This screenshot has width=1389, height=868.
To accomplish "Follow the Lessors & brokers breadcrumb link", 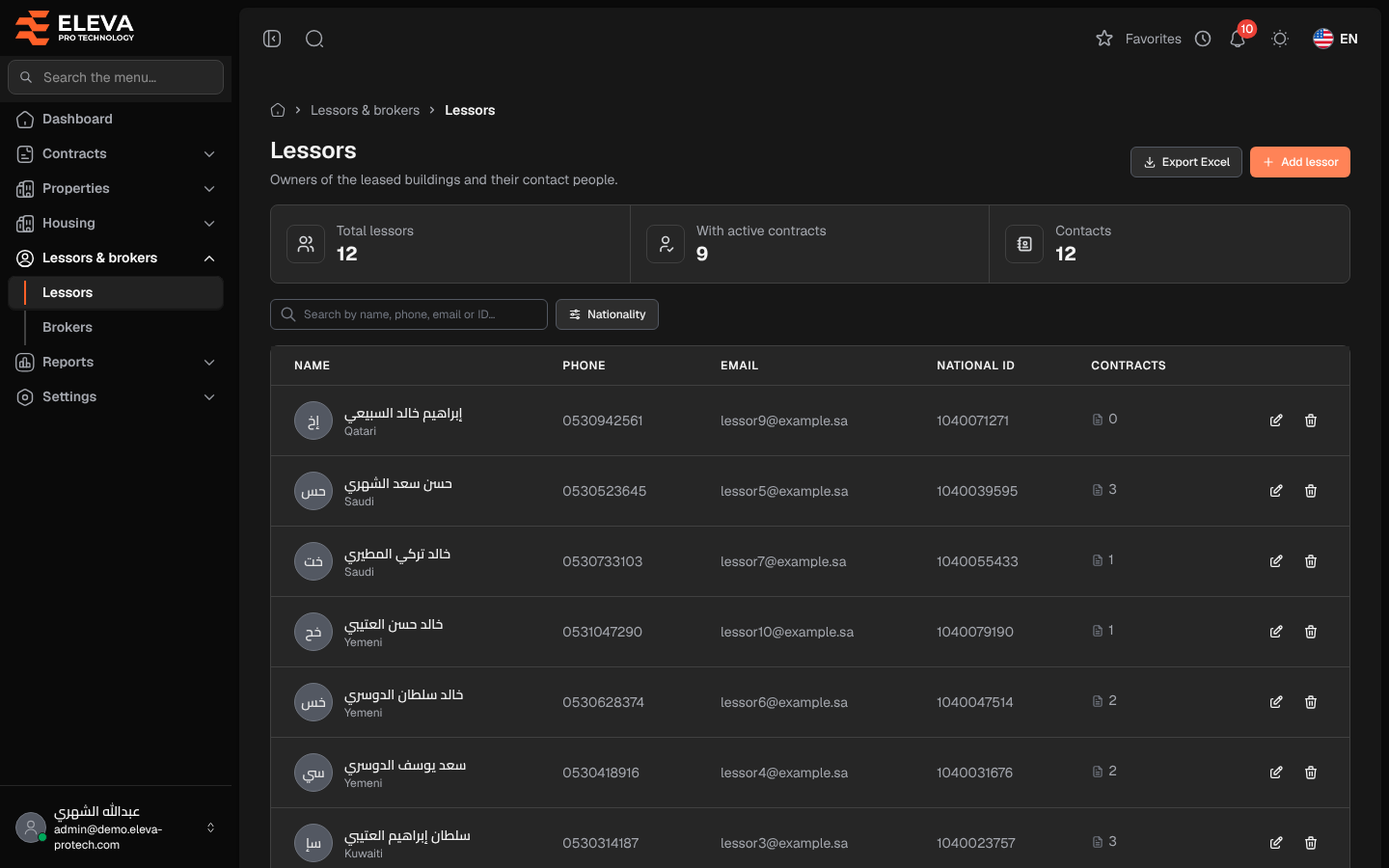I will coord(365,110).
